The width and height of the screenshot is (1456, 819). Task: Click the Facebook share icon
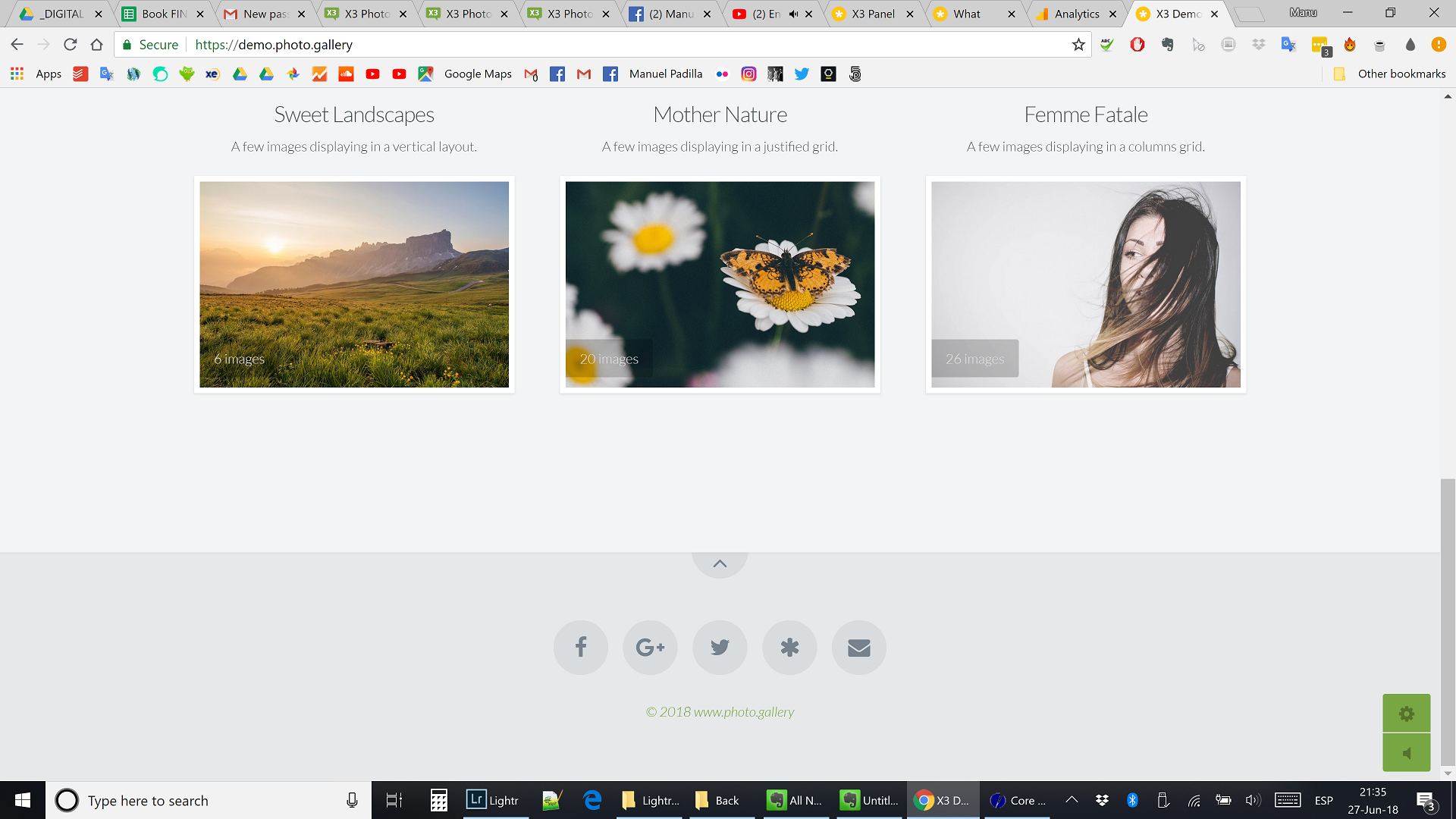[580, 647]
